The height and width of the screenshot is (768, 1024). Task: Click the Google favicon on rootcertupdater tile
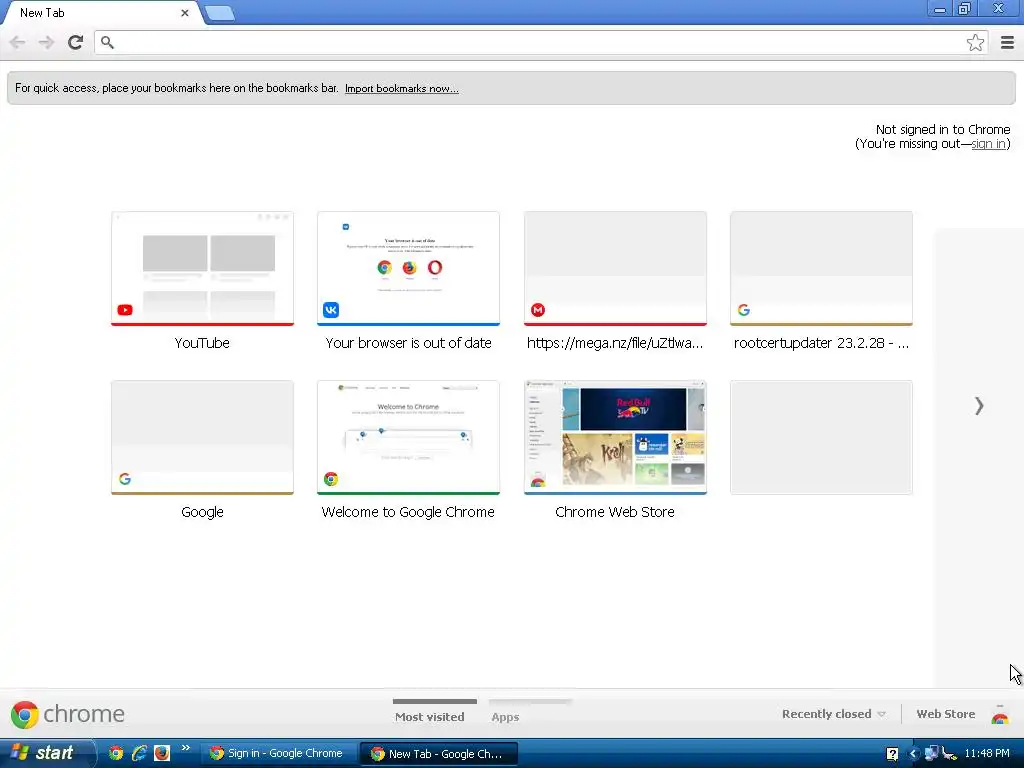pos(744,310)
